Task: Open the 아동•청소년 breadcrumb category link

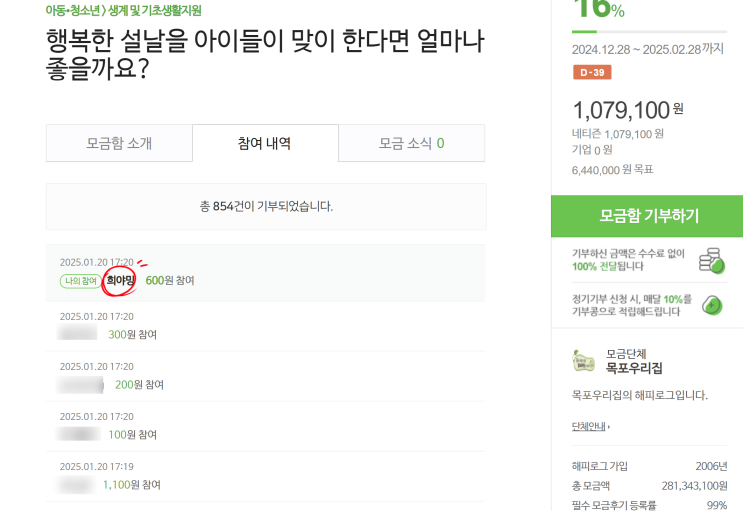Action: pos(74,10)
